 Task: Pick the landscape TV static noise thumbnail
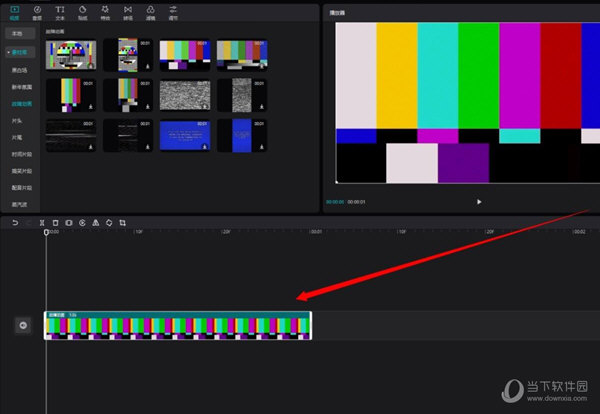[x=185, y=95]
